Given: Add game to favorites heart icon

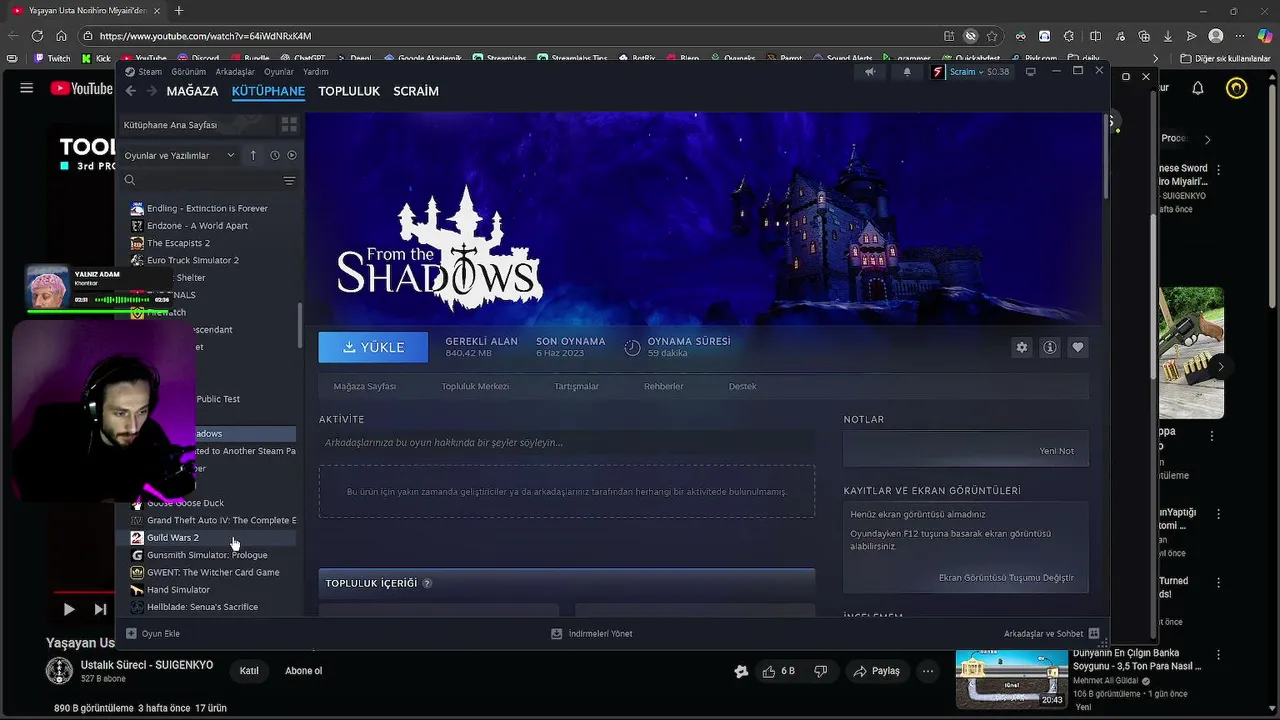Looking at the screenshot, I should 1077,347.
